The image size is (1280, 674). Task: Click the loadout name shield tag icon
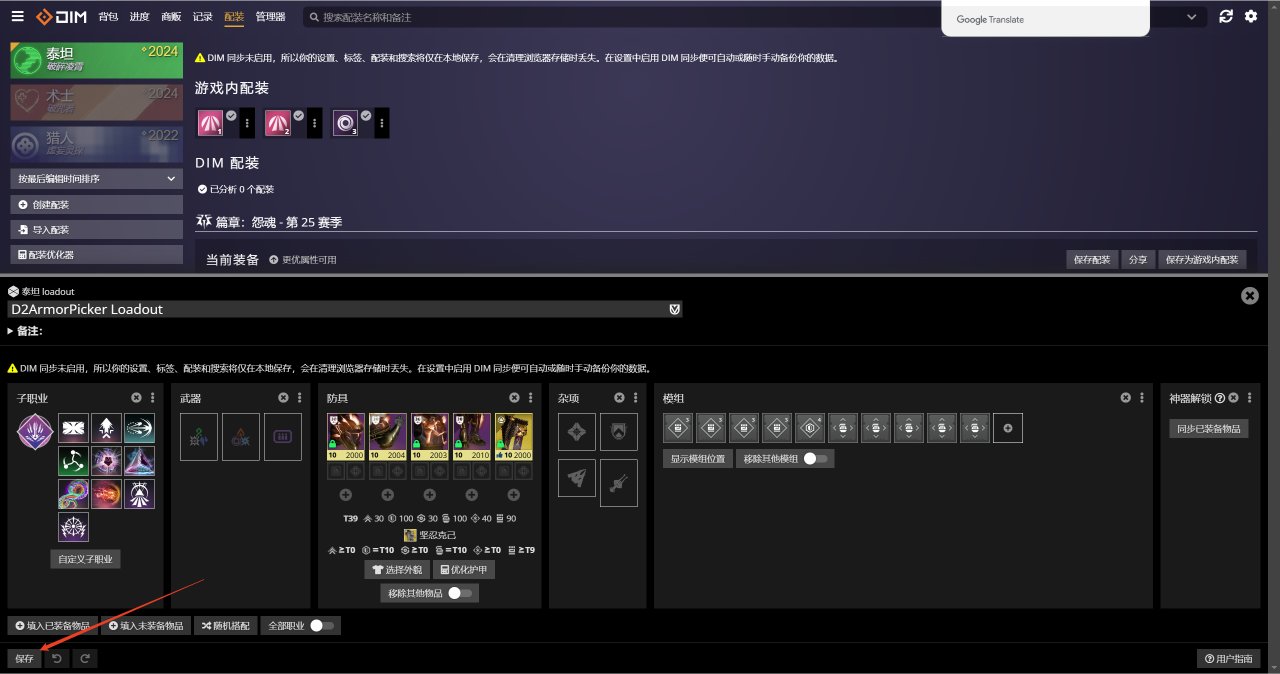click(675, 310)
